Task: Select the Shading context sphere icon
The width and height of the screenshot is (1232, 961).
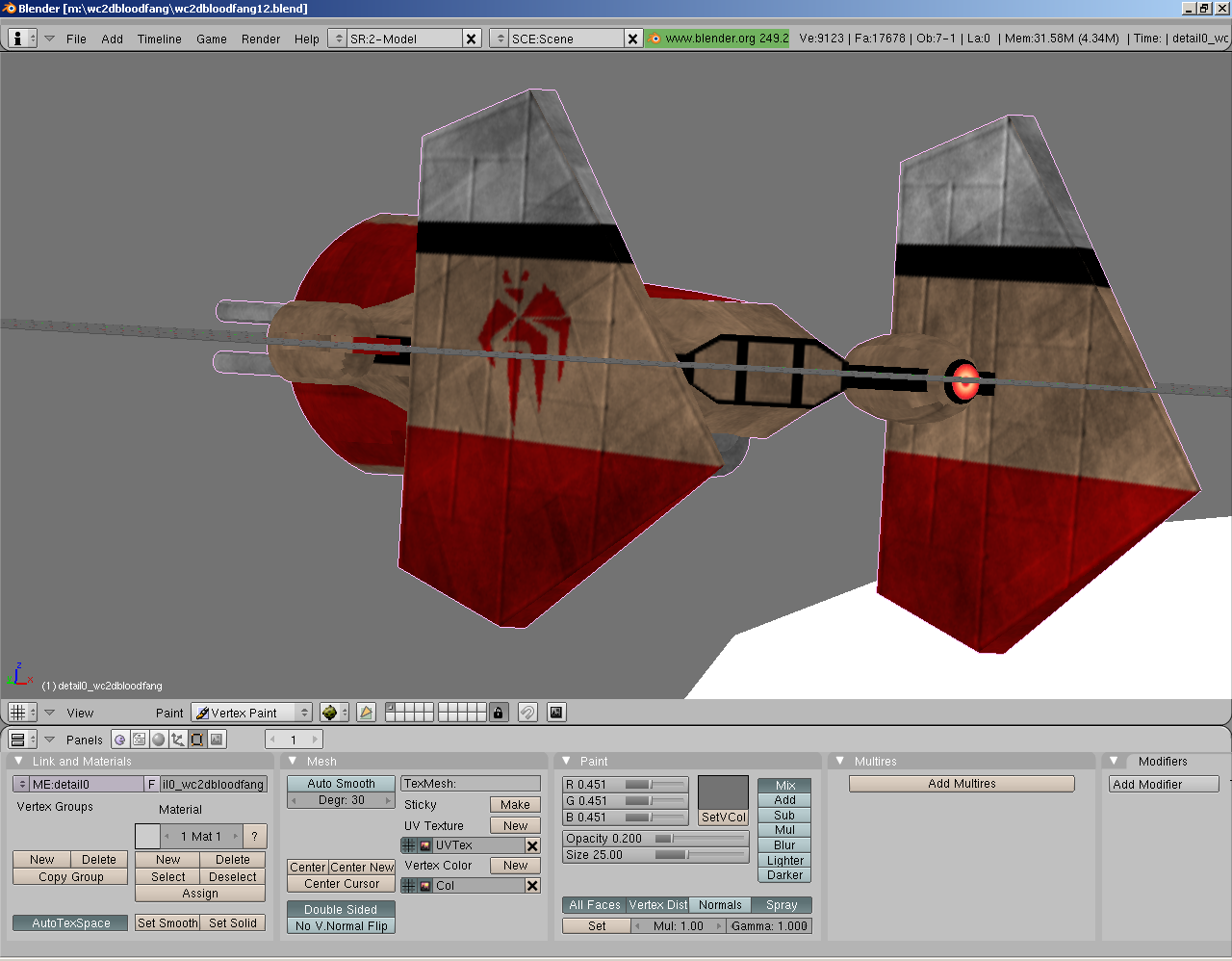Action: click(159, 740)
